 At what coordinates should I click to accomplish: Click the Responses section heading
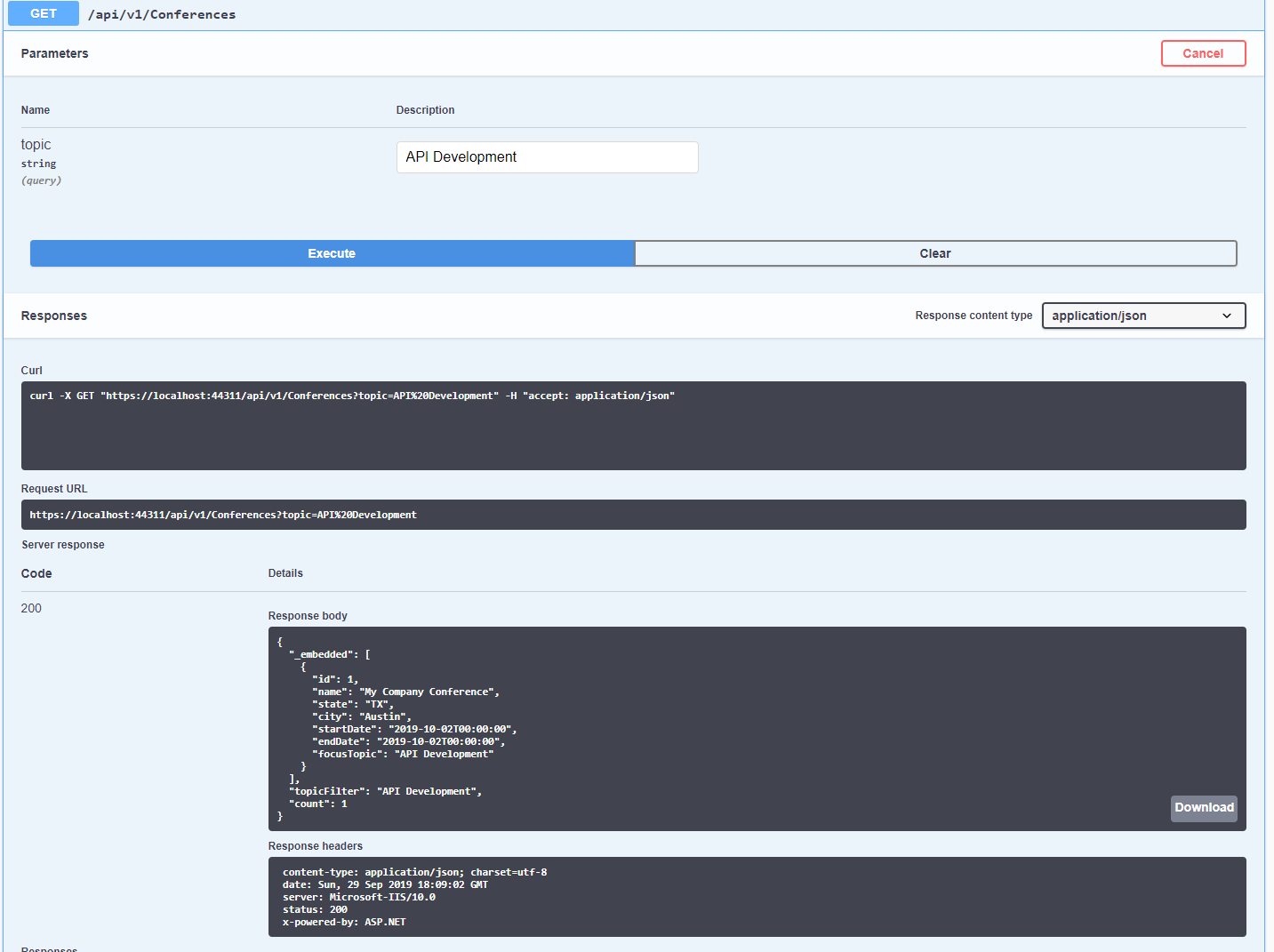(x=54, y=316)
